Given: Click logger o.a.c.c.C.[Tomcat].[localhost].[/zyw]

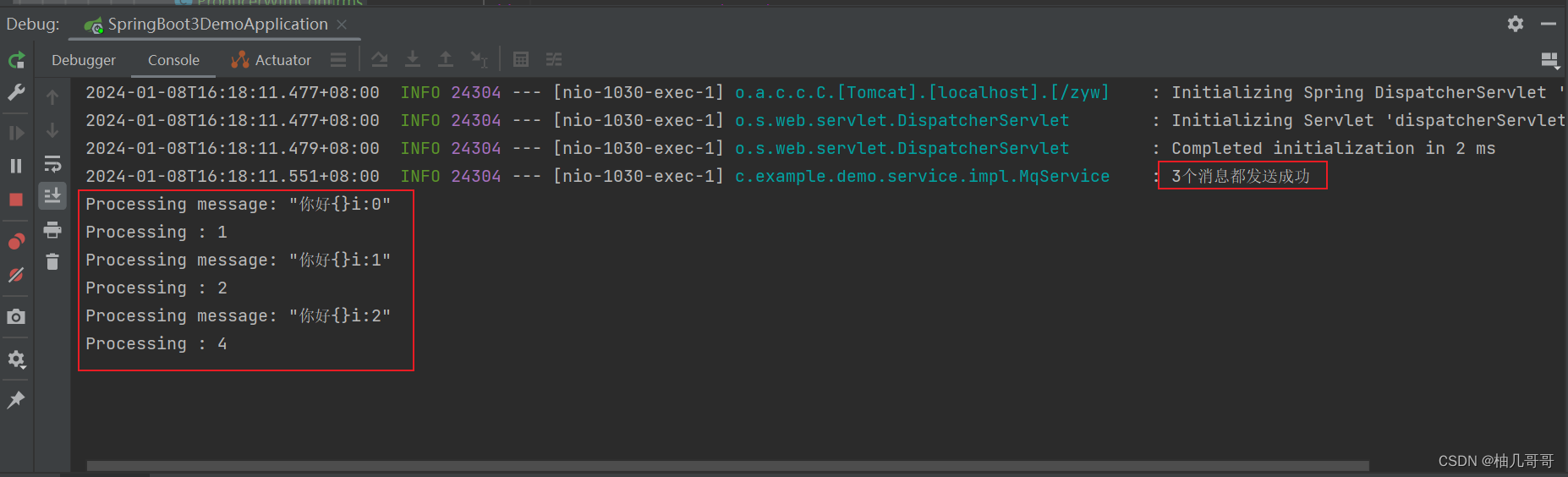Looking at the screenshot, I should point(922,92).
